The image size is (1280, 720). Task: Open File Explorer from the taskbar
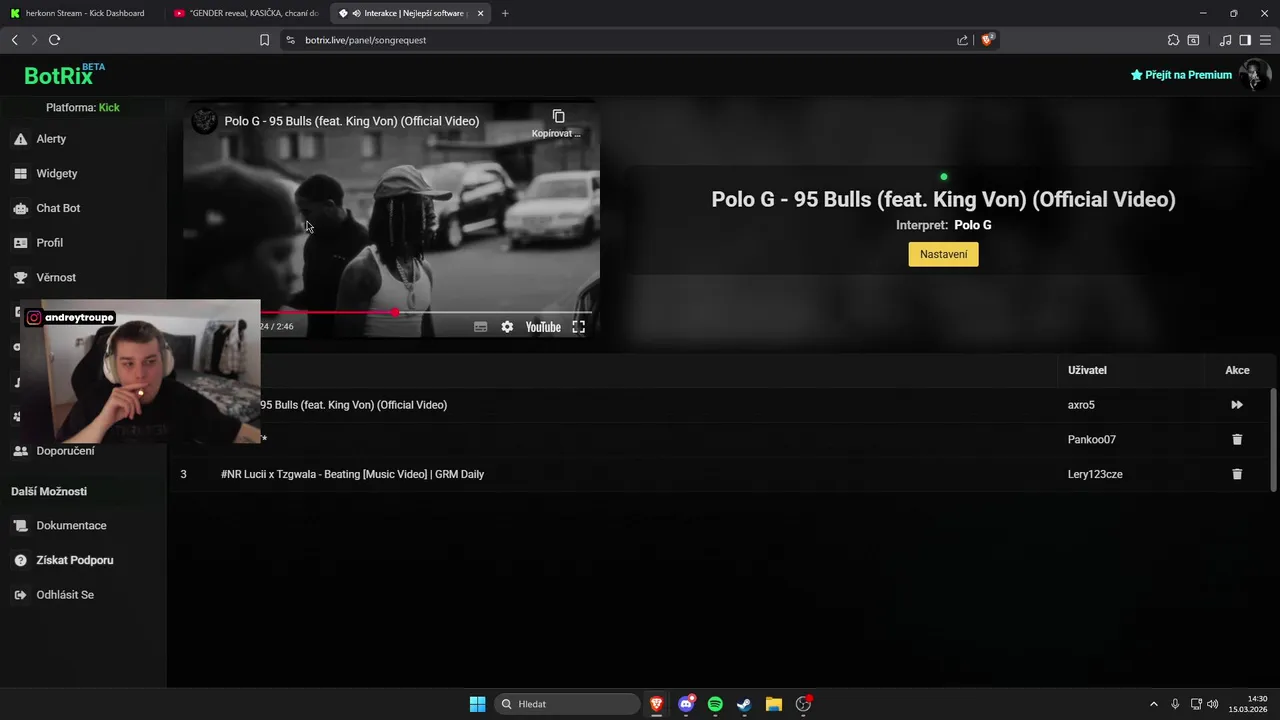(773, 704)
